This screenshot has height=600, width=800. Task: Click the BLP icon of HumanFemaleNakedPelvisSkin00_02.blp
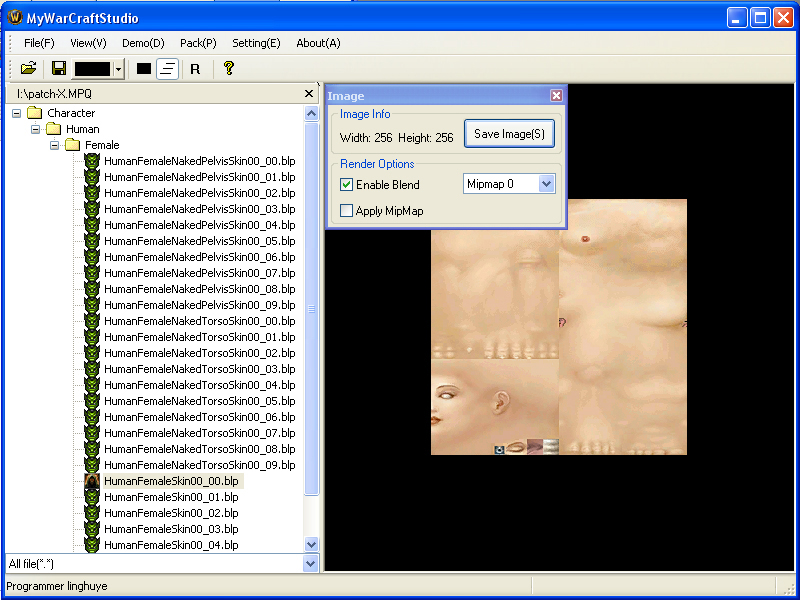pyautogui.click(x=92, y=193)
